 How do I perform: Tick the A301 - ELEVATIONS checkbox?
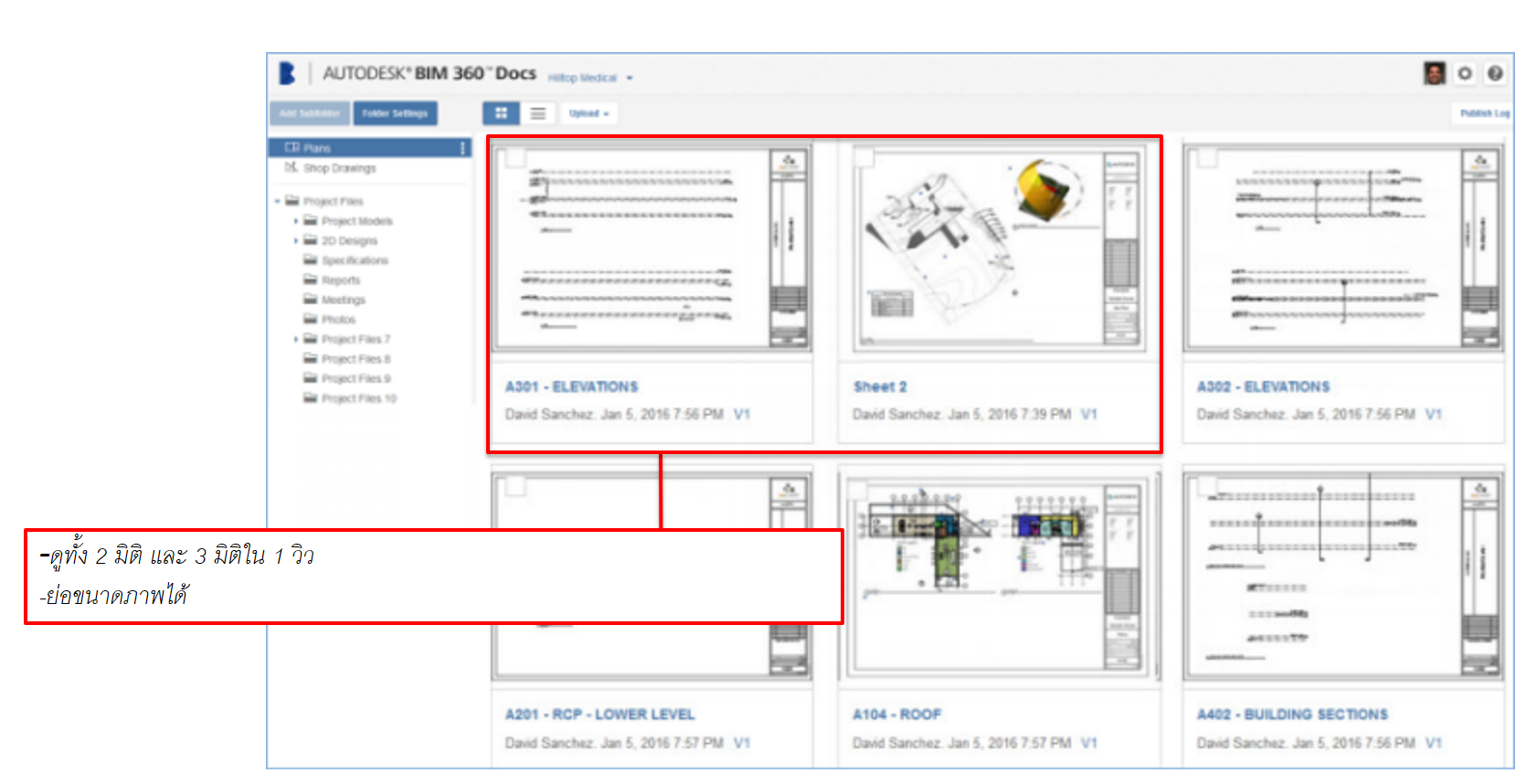515,157
